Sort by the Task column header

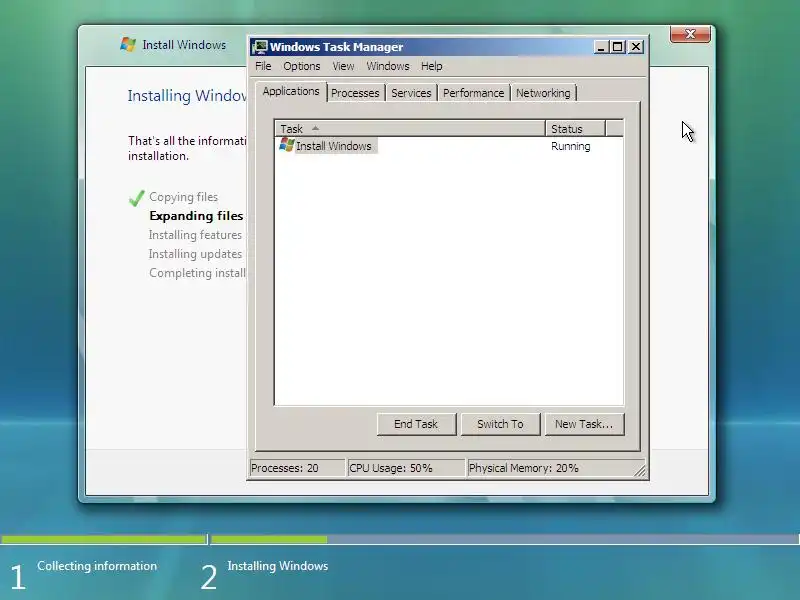point(410,129)
